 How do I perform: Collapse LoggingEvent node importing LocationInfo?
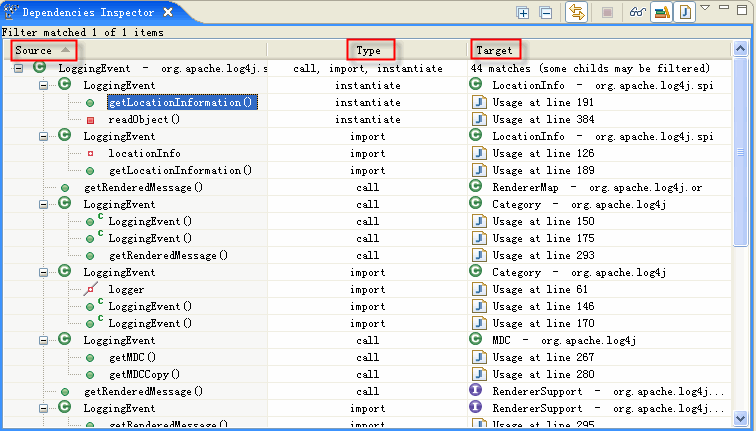coord(43,136)
